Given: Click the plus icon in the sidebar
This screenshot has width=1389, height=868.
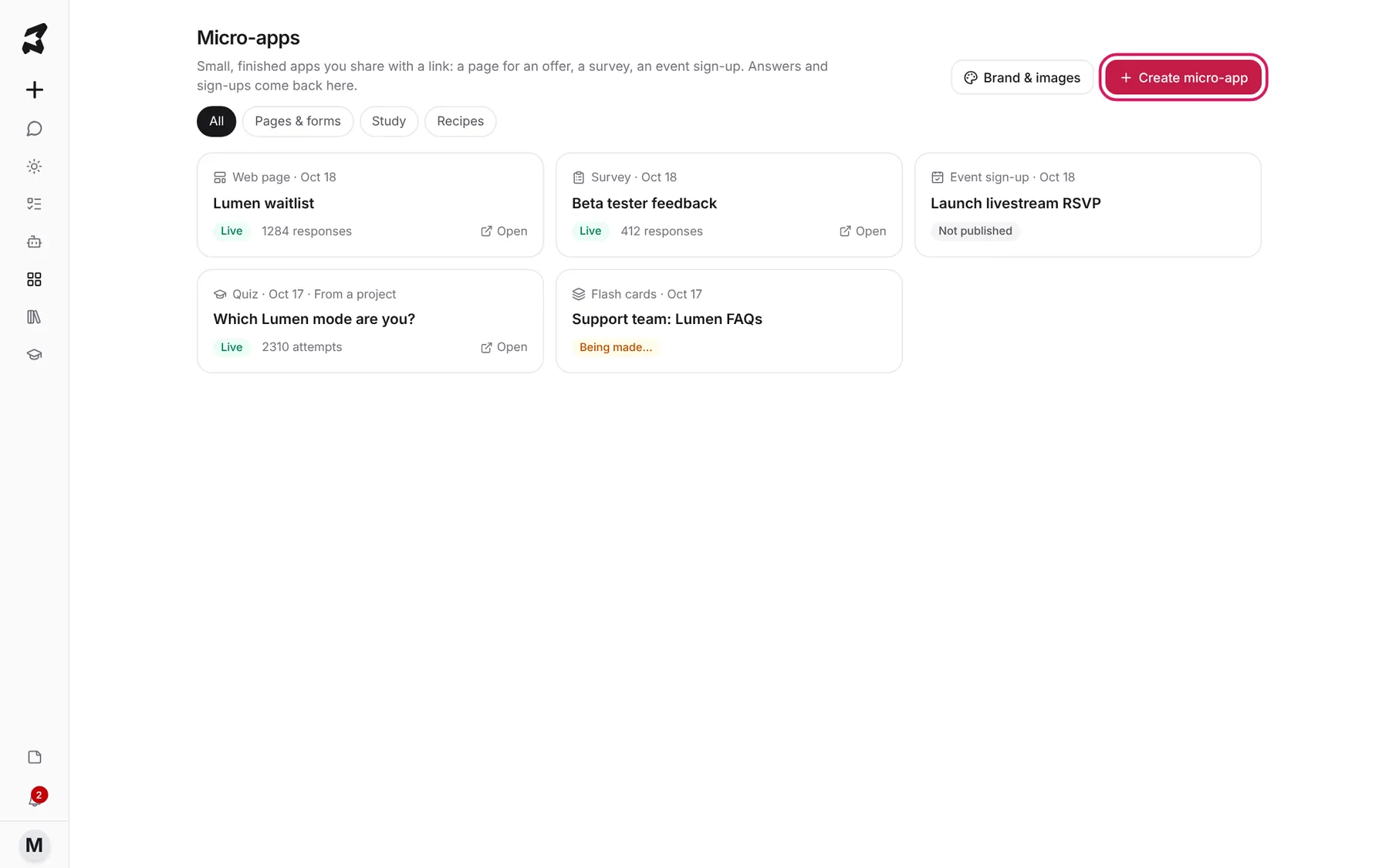Looking at the screenshot, I should (34, 90).
